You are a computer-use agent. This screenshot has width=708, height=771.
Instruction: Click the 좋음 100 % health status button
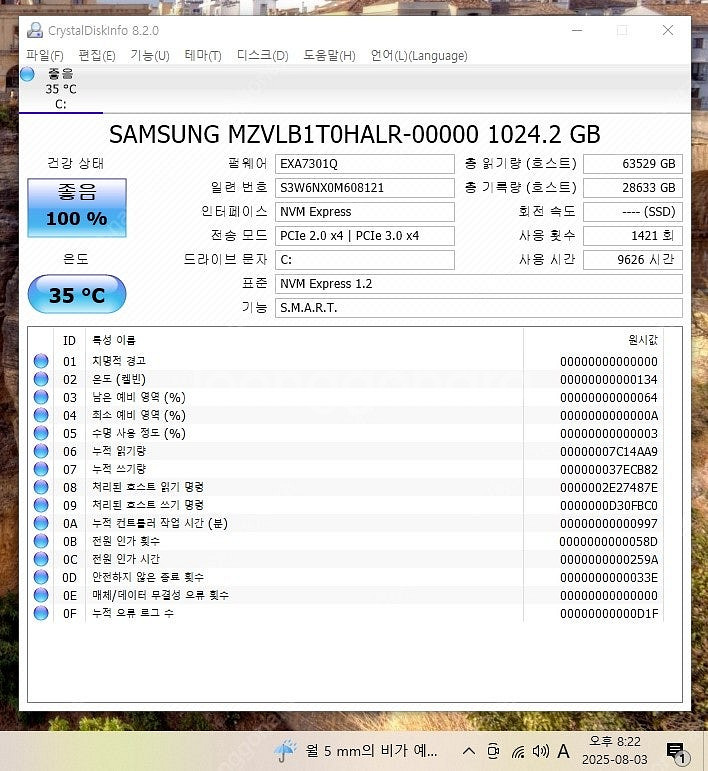[x=77, y=208]
